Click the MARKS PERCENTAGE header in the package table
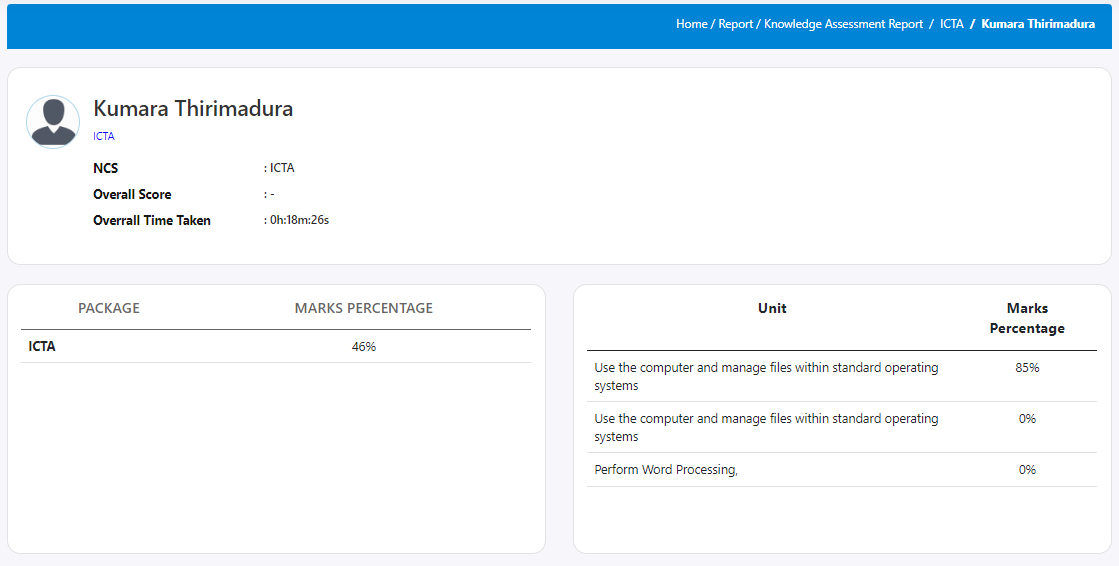 tap(364, 308)
